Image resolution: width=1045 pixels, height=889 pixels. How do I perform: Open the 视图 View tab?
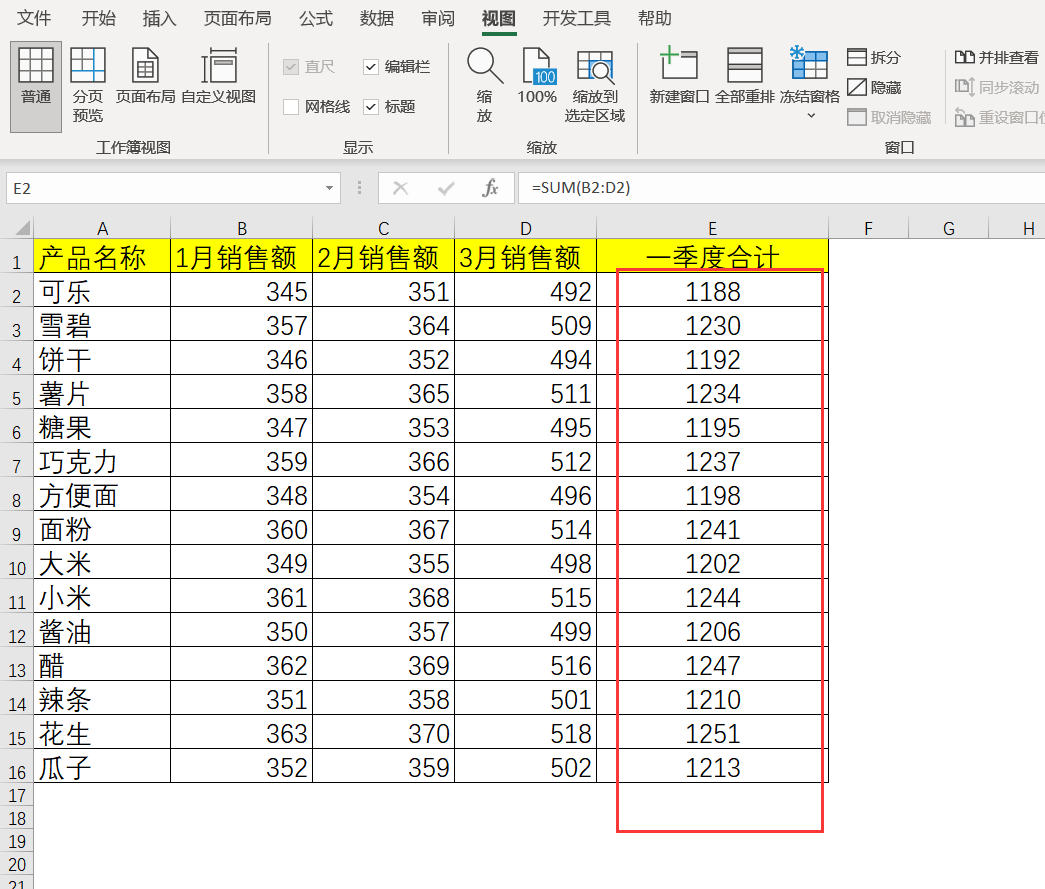499,18
